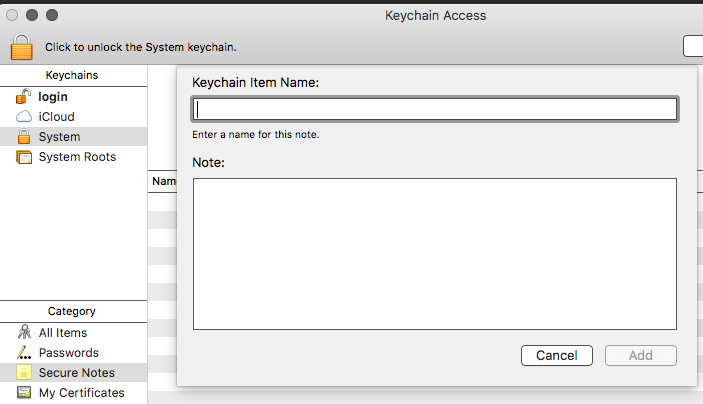703x404 pixels.
Task: Click the System Roots folder icon
Action: 24,157
